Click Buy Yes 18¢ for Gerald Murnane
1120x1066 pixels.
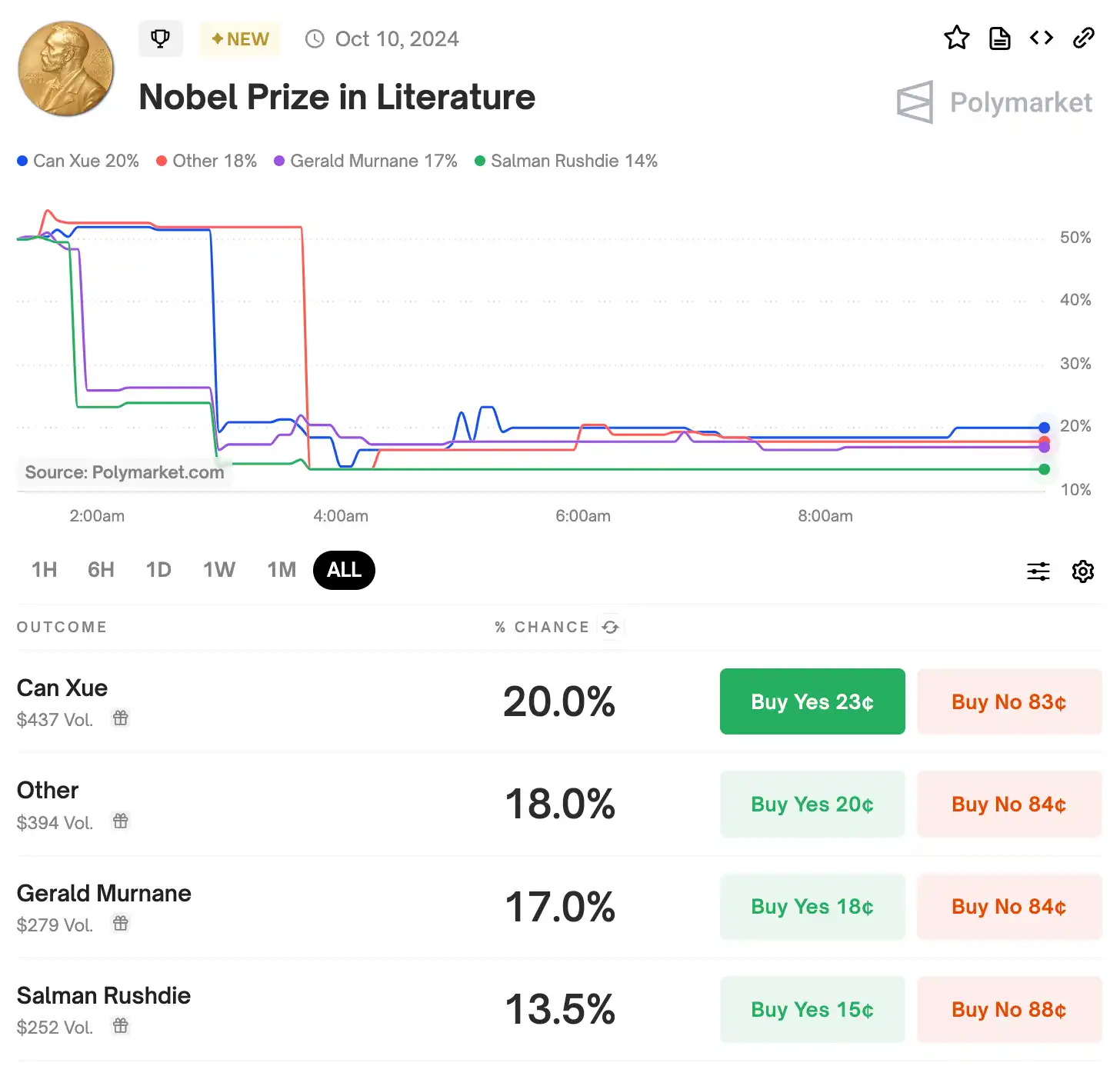click(x=812, y=907)
